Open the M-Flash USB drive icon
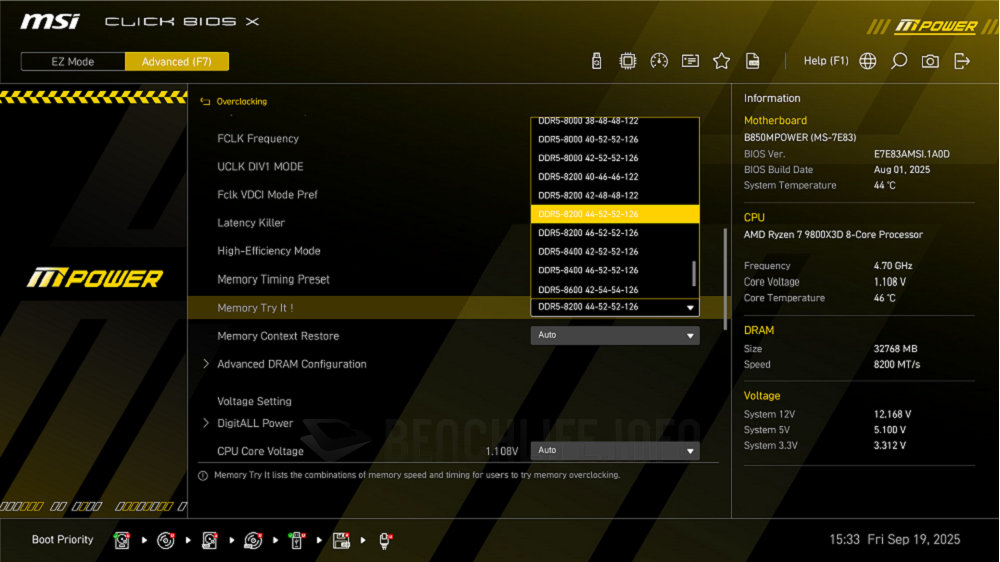The image size is (1000, 562). click(x=596, y=61)
